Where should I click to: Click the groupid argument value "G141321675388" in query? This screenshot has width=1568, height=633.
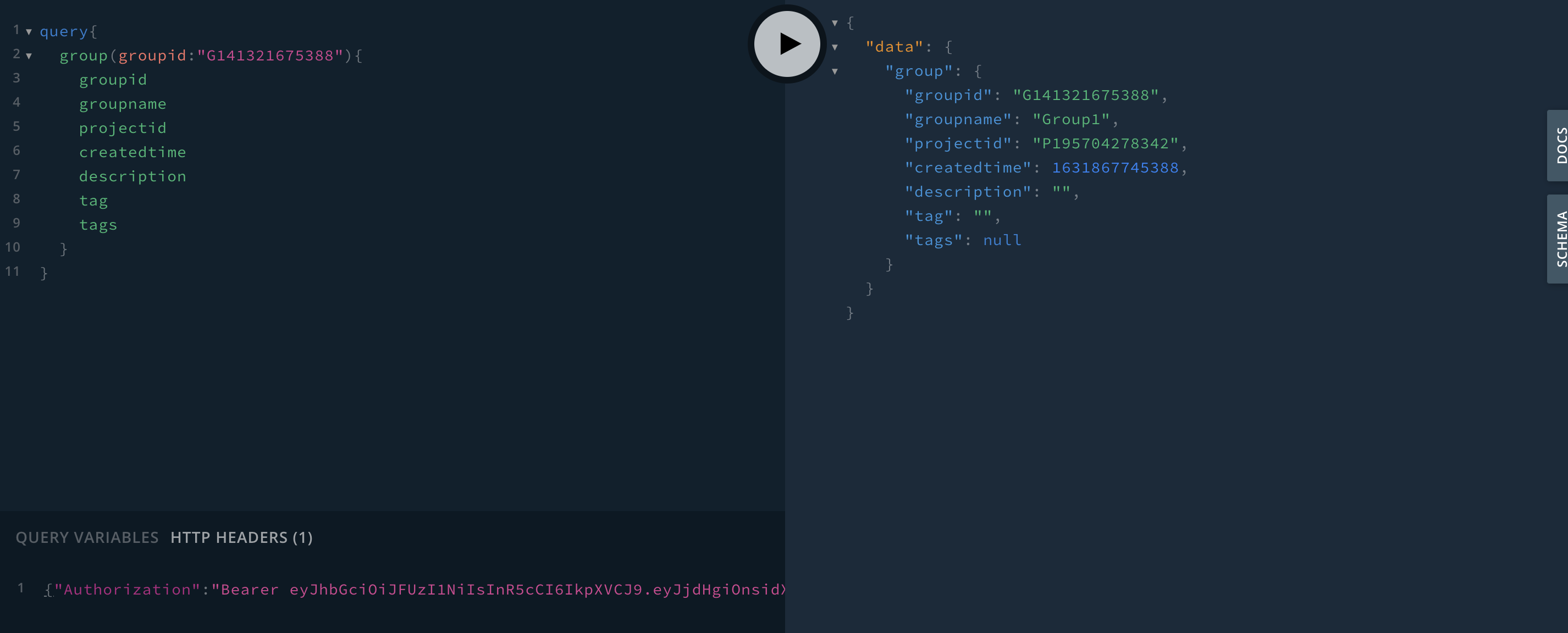coord(269,56)
